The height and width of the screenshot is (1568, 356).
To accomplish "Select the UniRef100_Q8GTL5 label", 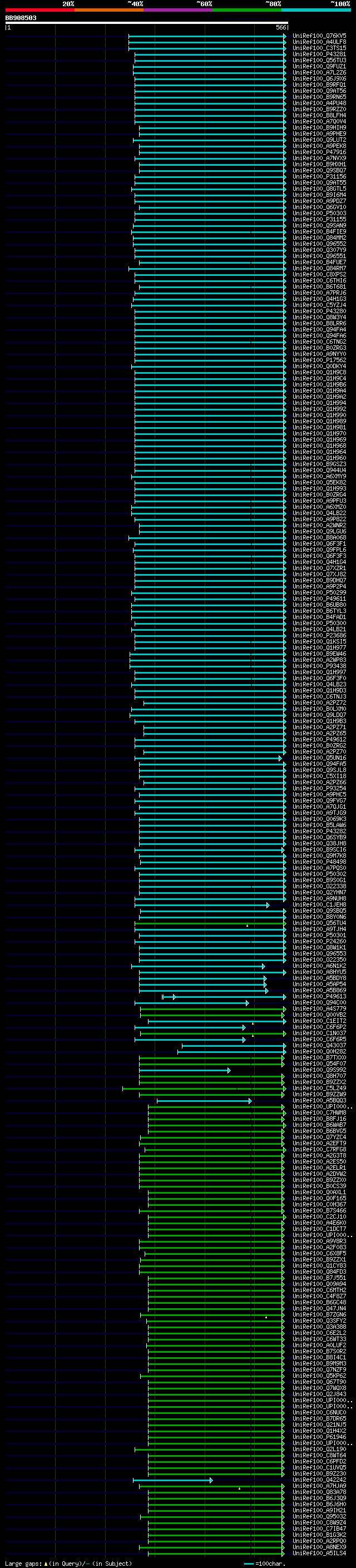I will [x=319, y=189].
